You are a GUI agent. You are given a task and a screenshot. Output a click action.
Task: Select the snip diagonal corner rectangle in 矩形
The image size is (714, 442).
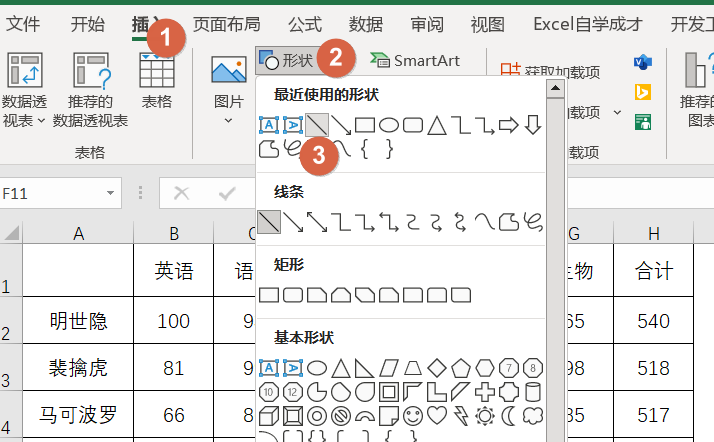tap(365, 295)
